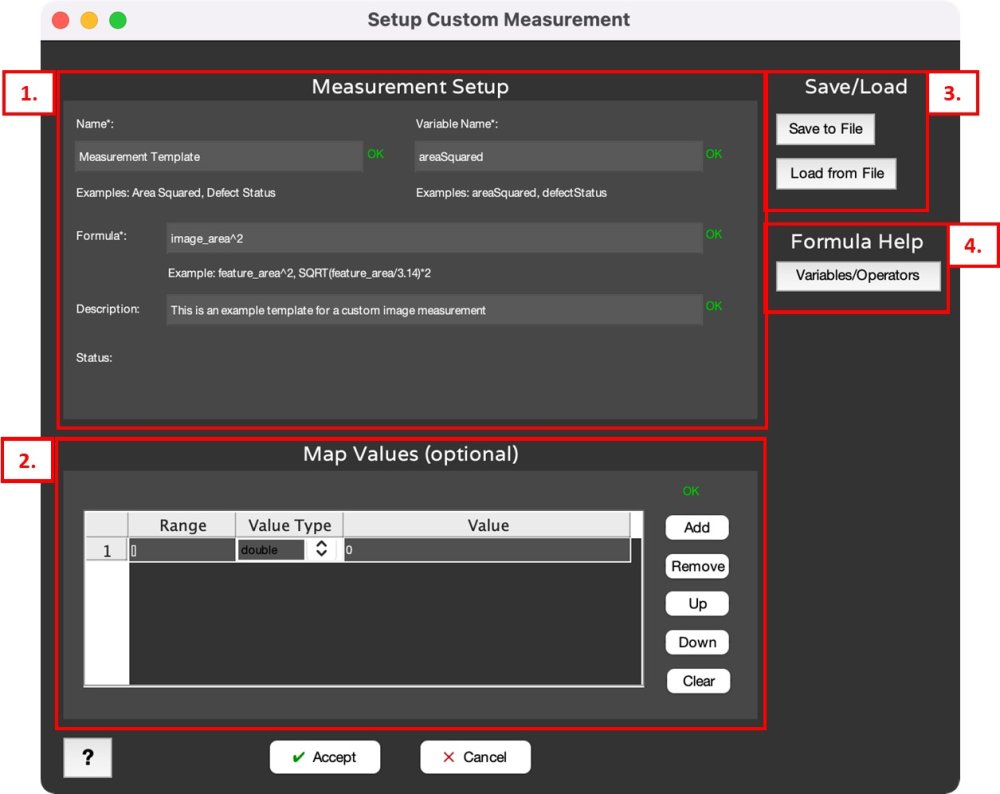Click the Variable Name field containing areaSquared
Image resolution: width=1000 pixels, height=794 pixels.
[559, 156]
